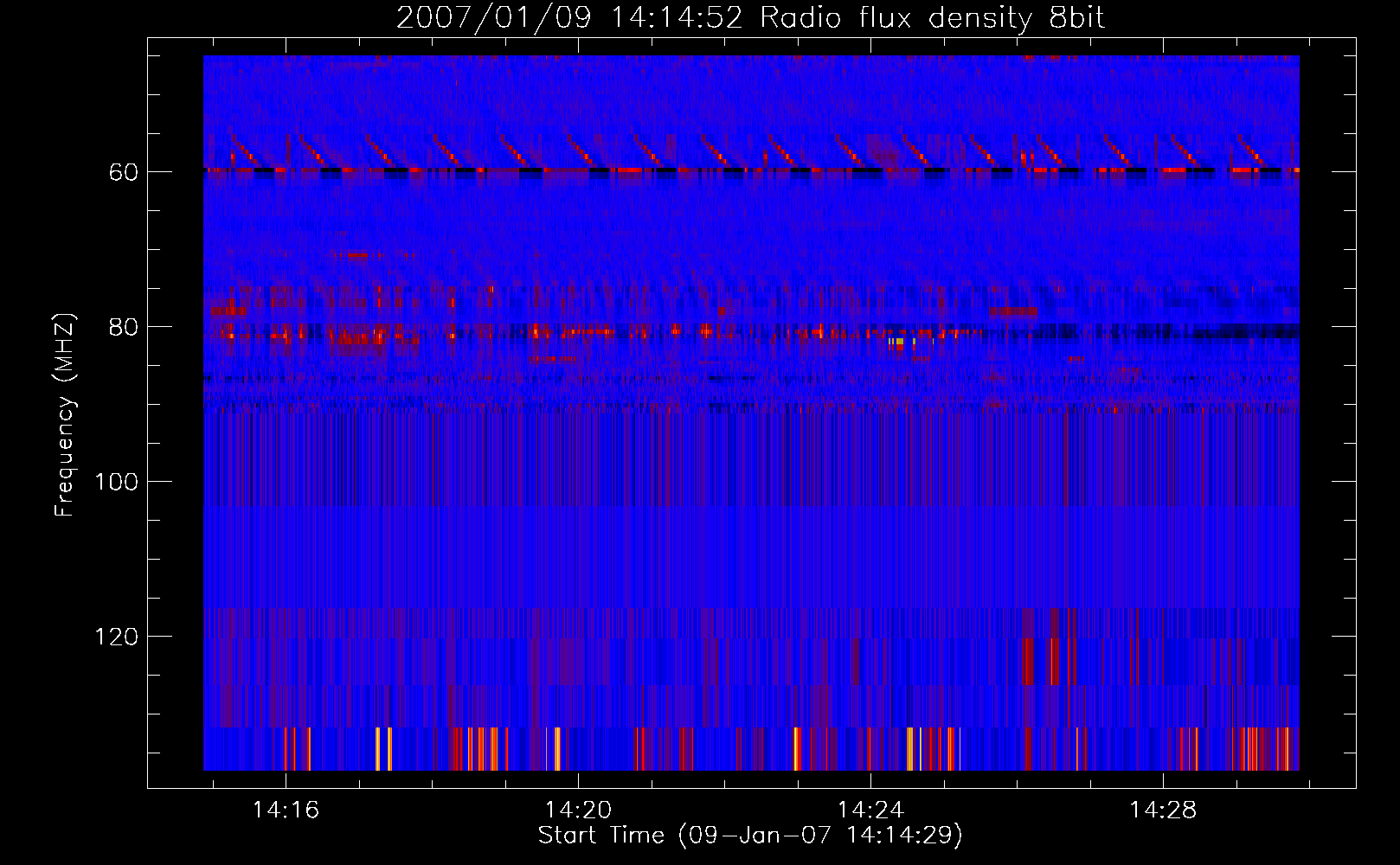Click the 120 frequency tick label
1400x865 pixels.
116,638
